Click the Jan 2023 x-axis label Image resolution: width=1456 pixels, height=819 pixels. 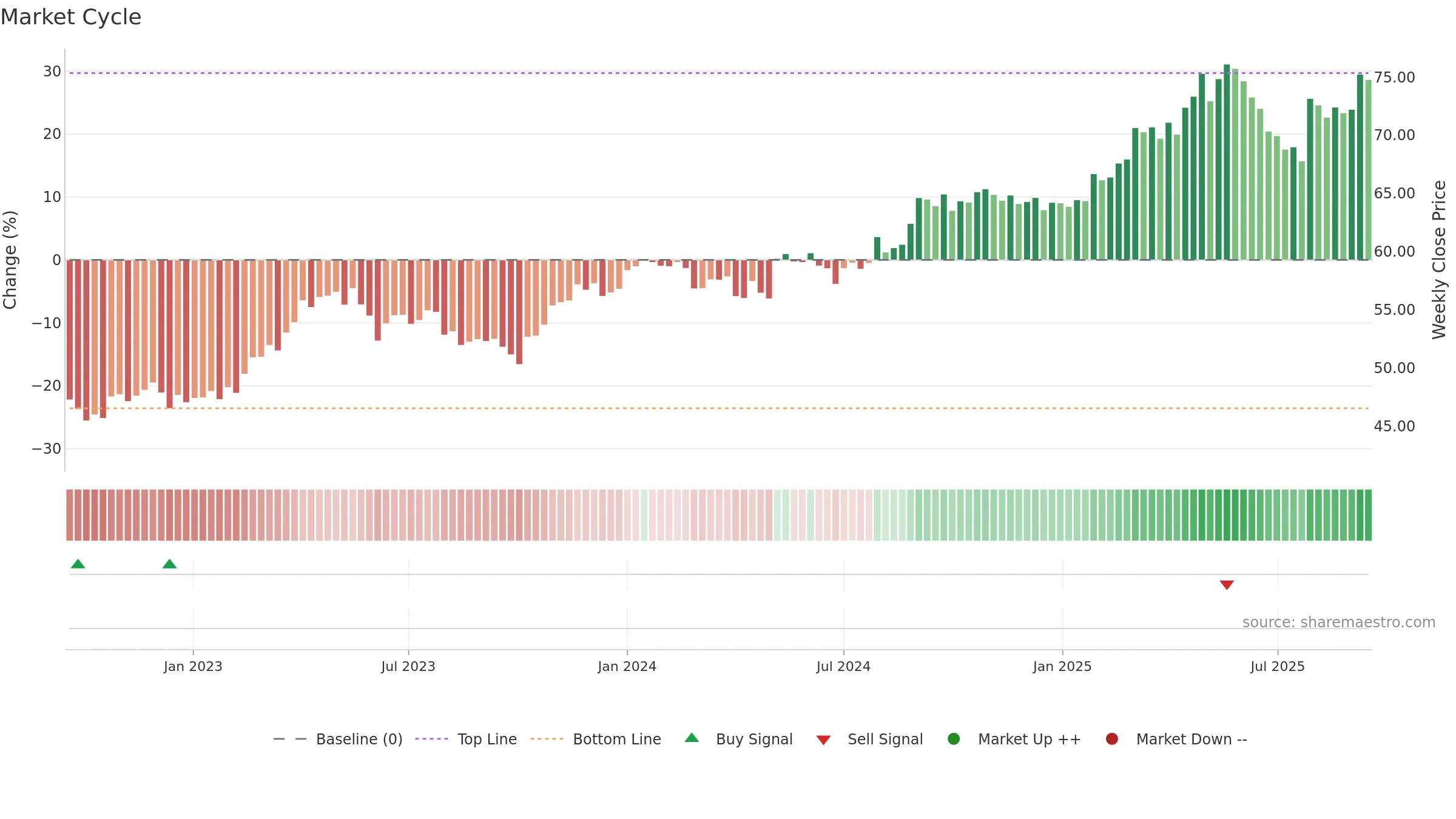tap(193, 667)
